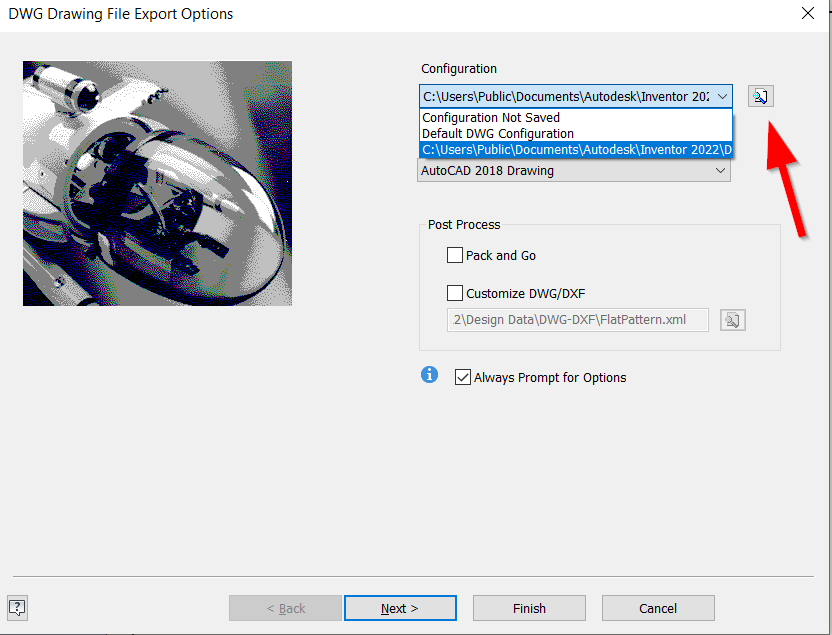
Task: Click the browse icon beside FlatPattern.xml path
Action: point(732,319)
